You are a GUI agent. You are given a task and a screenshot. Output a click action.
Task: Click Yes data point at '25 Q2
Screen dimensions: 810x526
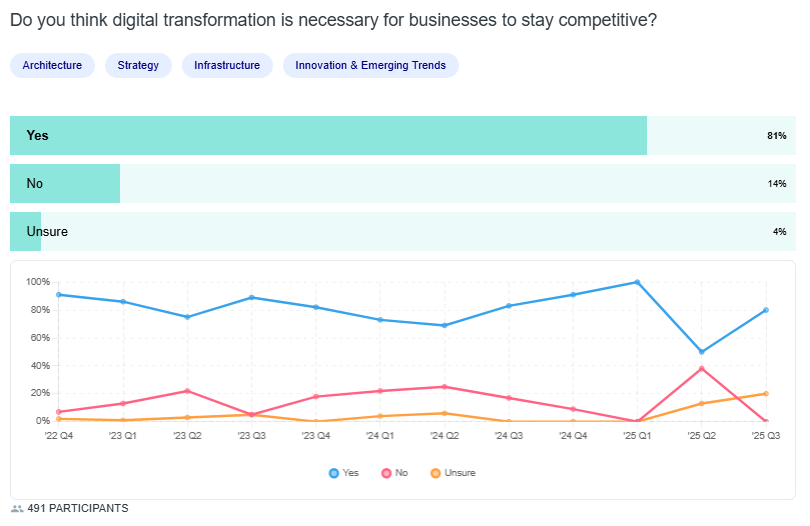coord(702,352)
